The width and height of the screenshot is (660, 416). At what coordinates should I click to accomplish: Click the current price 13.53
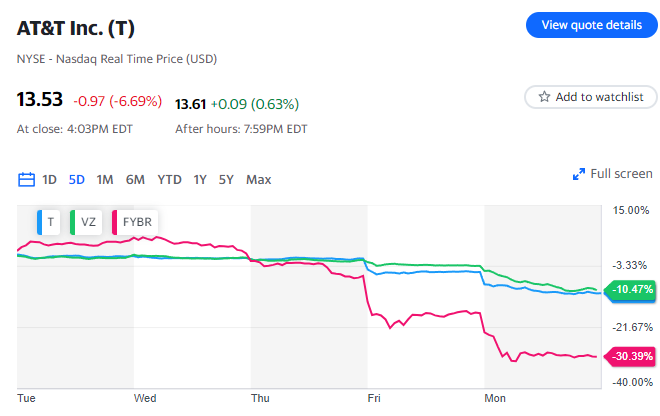click(40, 99)
